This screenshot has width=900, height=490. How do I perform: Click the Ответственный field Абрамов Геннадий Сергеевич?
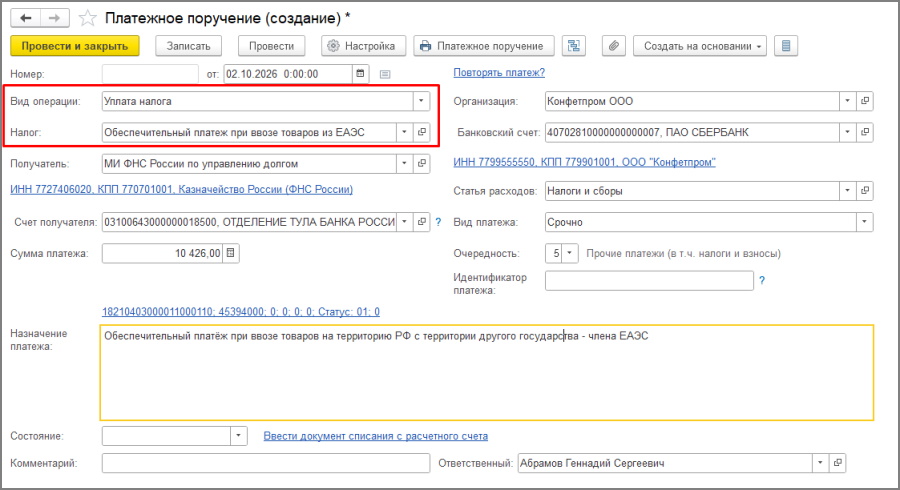[x=665, y=462]
